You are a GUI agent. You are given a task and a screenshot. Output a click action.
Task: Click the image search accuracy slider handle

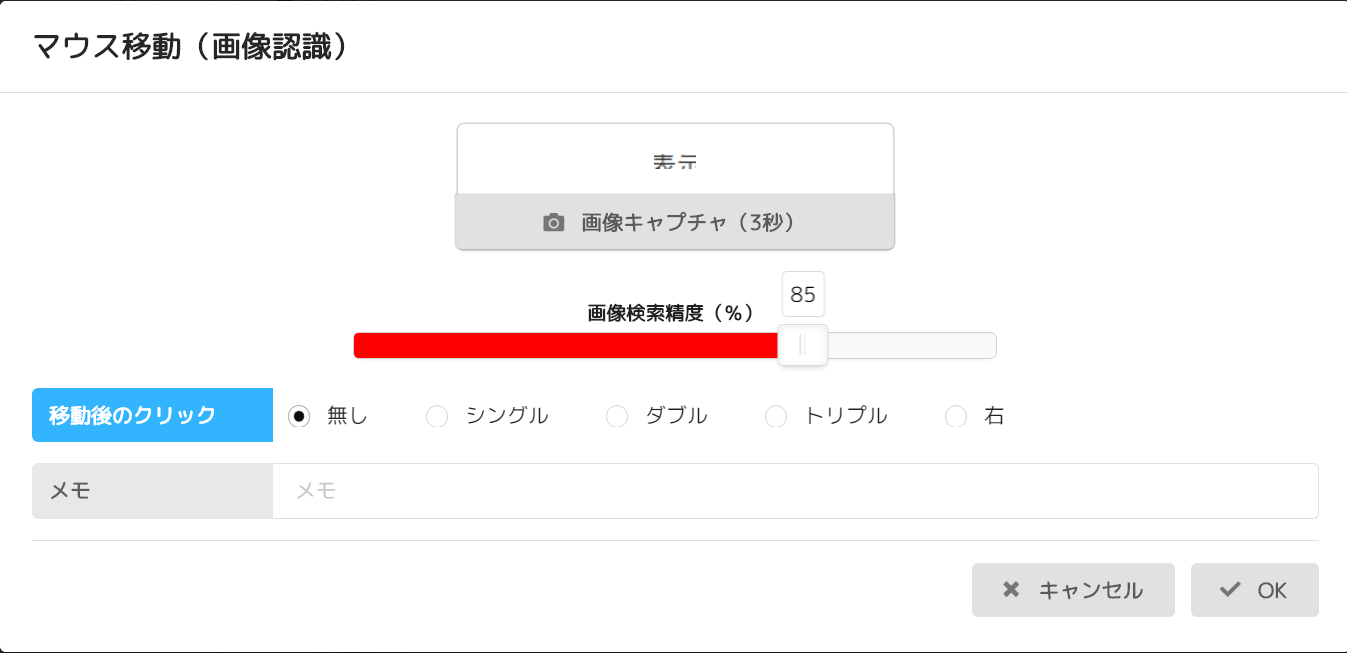[802, 345]
